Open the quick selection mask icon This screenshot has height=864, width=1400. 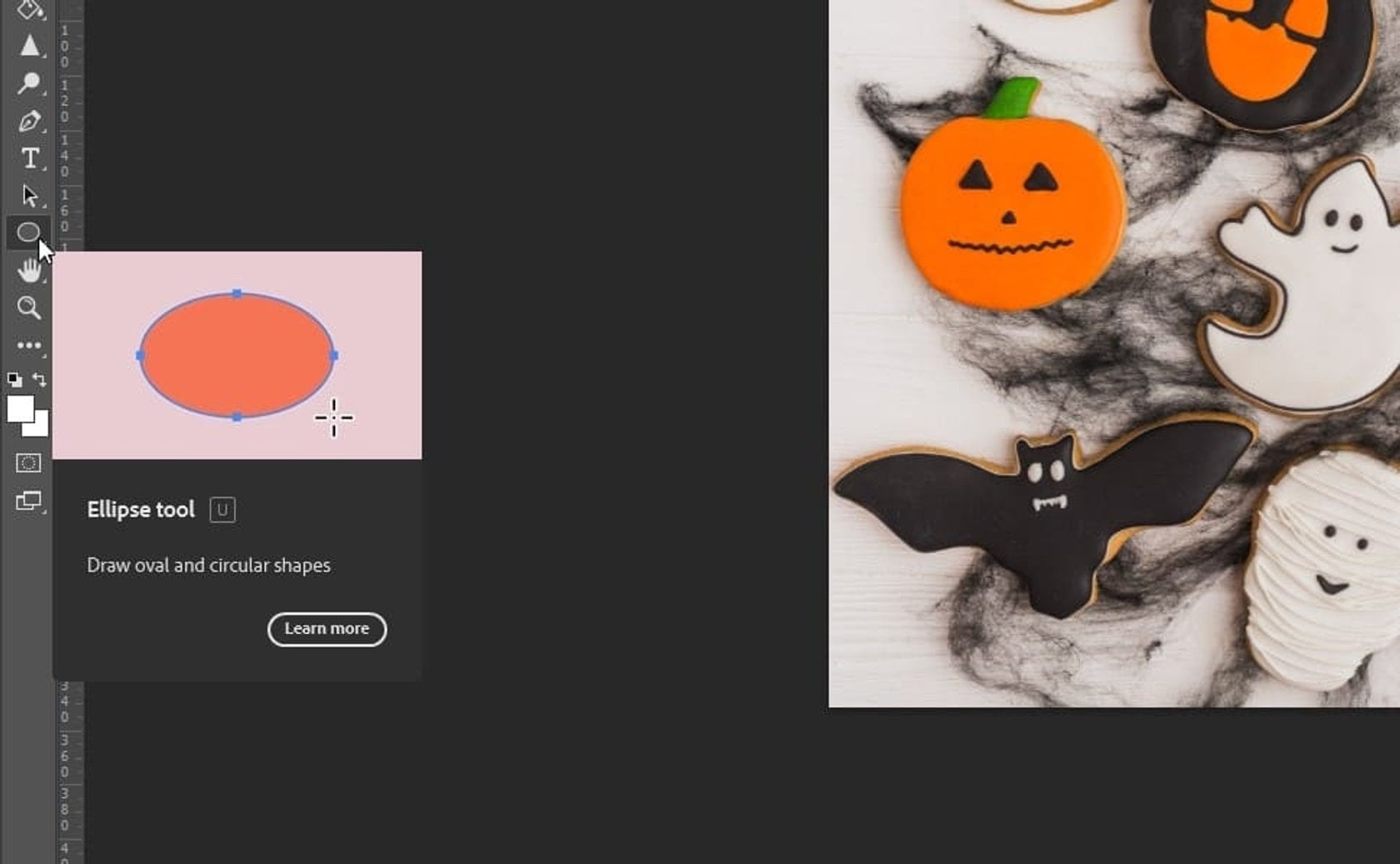29,462
